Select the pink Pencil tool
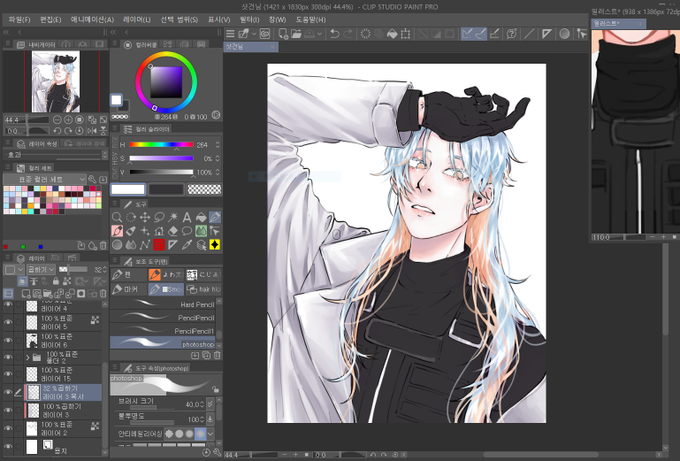The image size is (680, 461). 117,231
